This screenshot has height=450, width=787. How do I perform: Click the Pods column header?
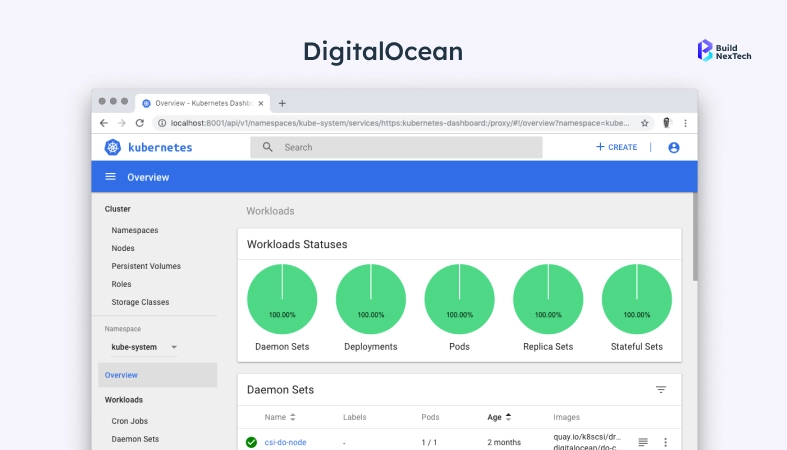click(430, 417)
